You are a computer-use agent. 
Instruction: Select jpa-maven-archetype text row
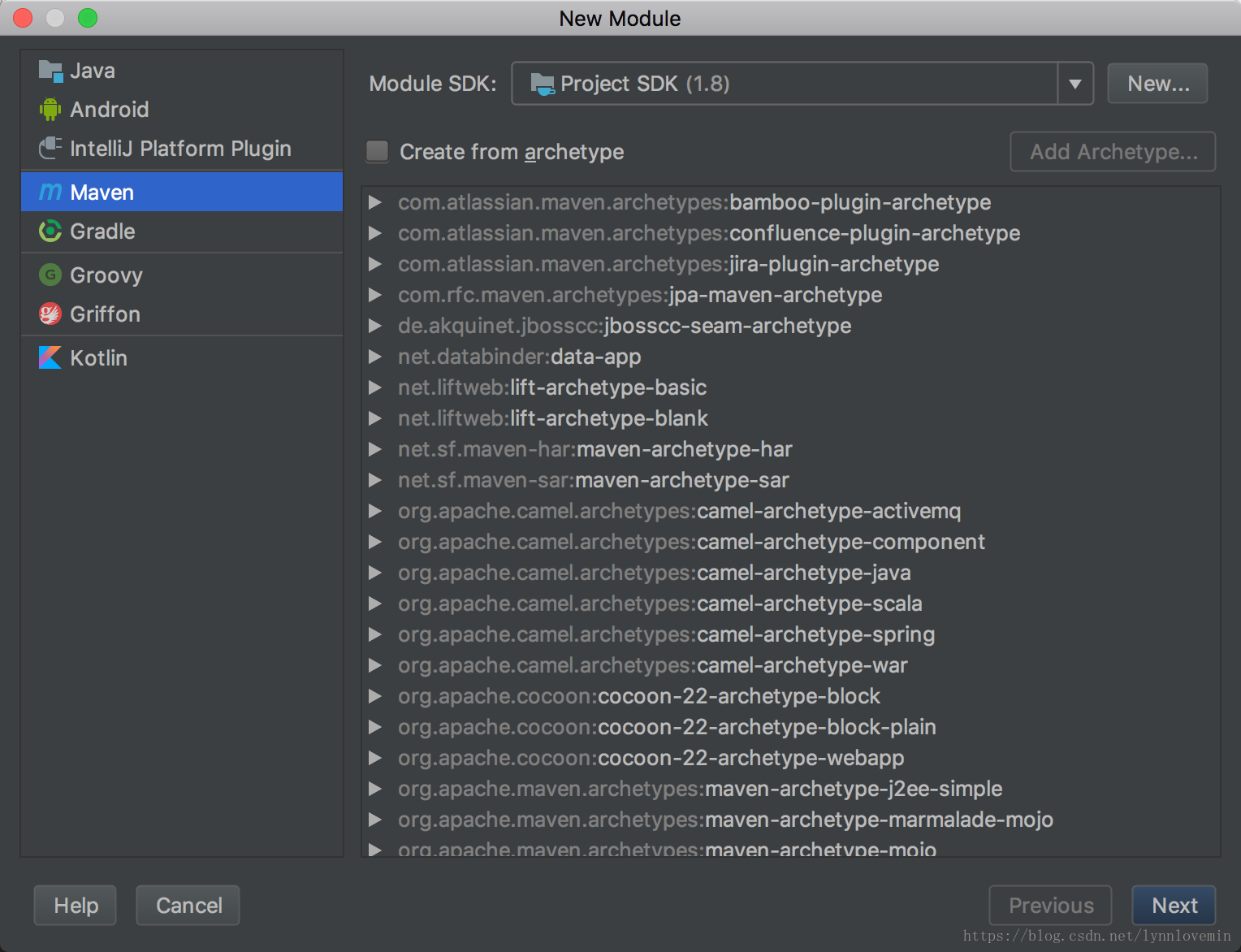coord(640,295)
